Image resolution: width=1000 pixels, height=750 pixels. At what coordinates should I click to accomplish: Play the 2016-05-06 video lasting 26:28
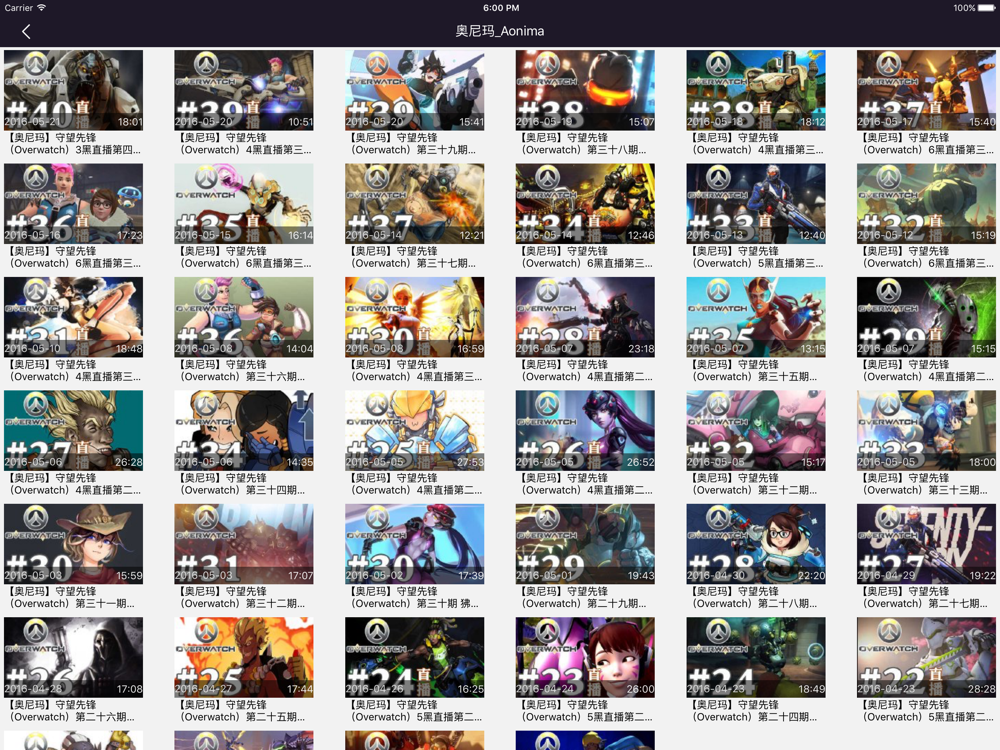(73, 430)
